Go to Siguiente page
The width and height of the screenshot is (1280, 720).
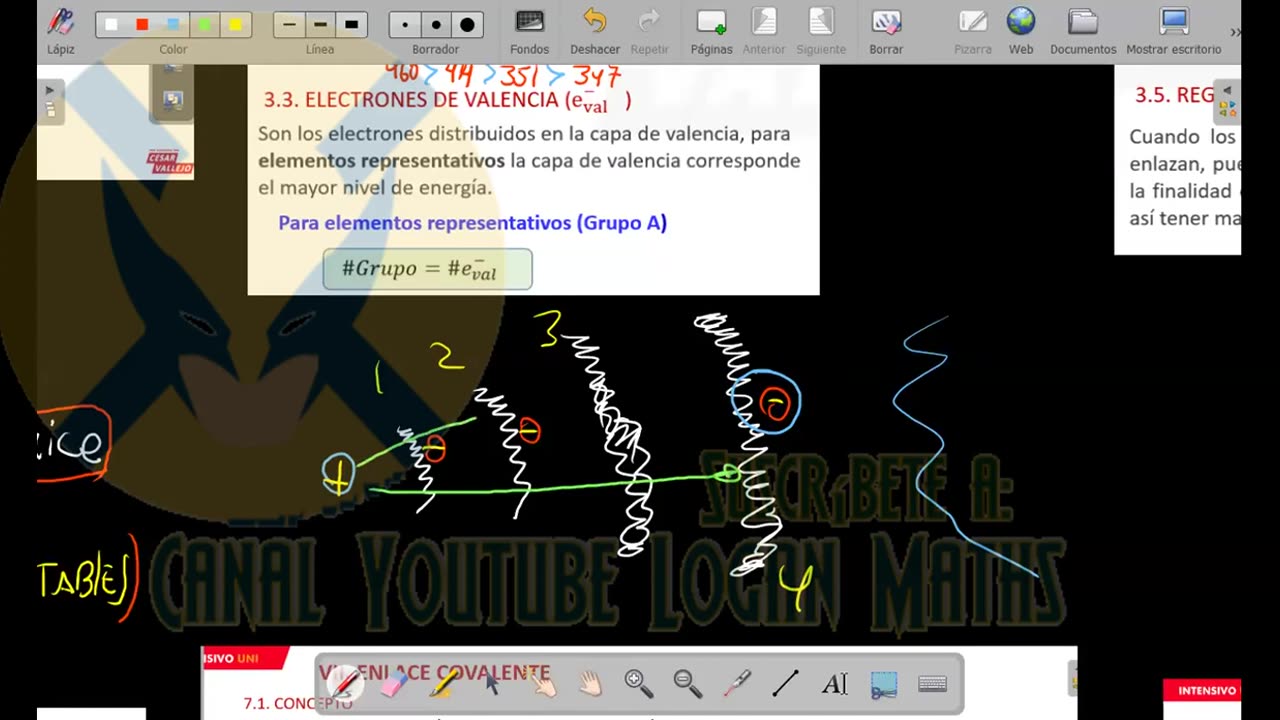pyautogui.click(x=821, y=30)
